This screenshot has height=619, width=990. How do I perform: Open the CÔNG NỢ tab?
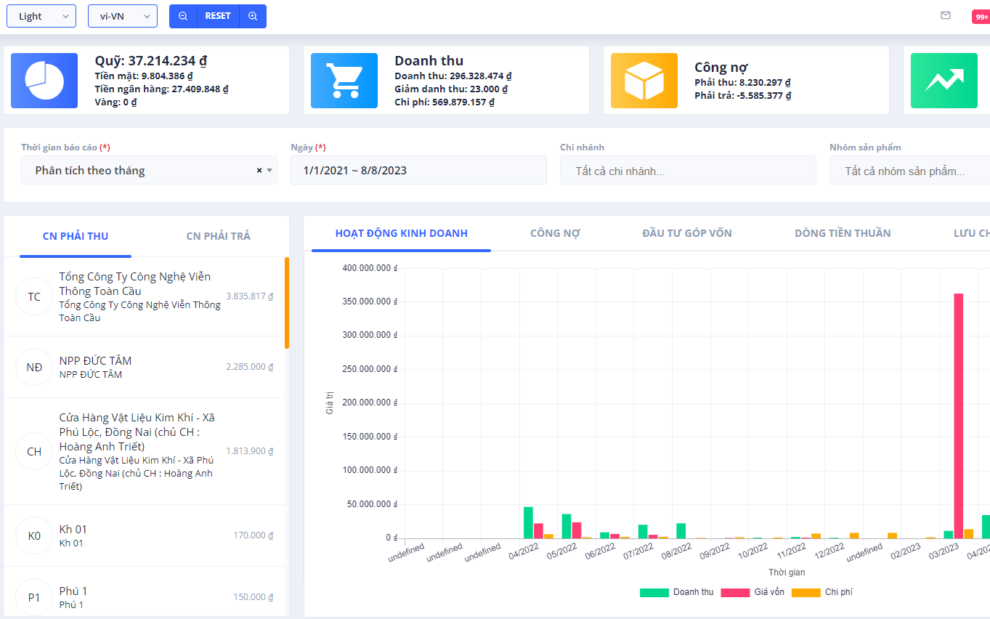(x=554, y=233)
